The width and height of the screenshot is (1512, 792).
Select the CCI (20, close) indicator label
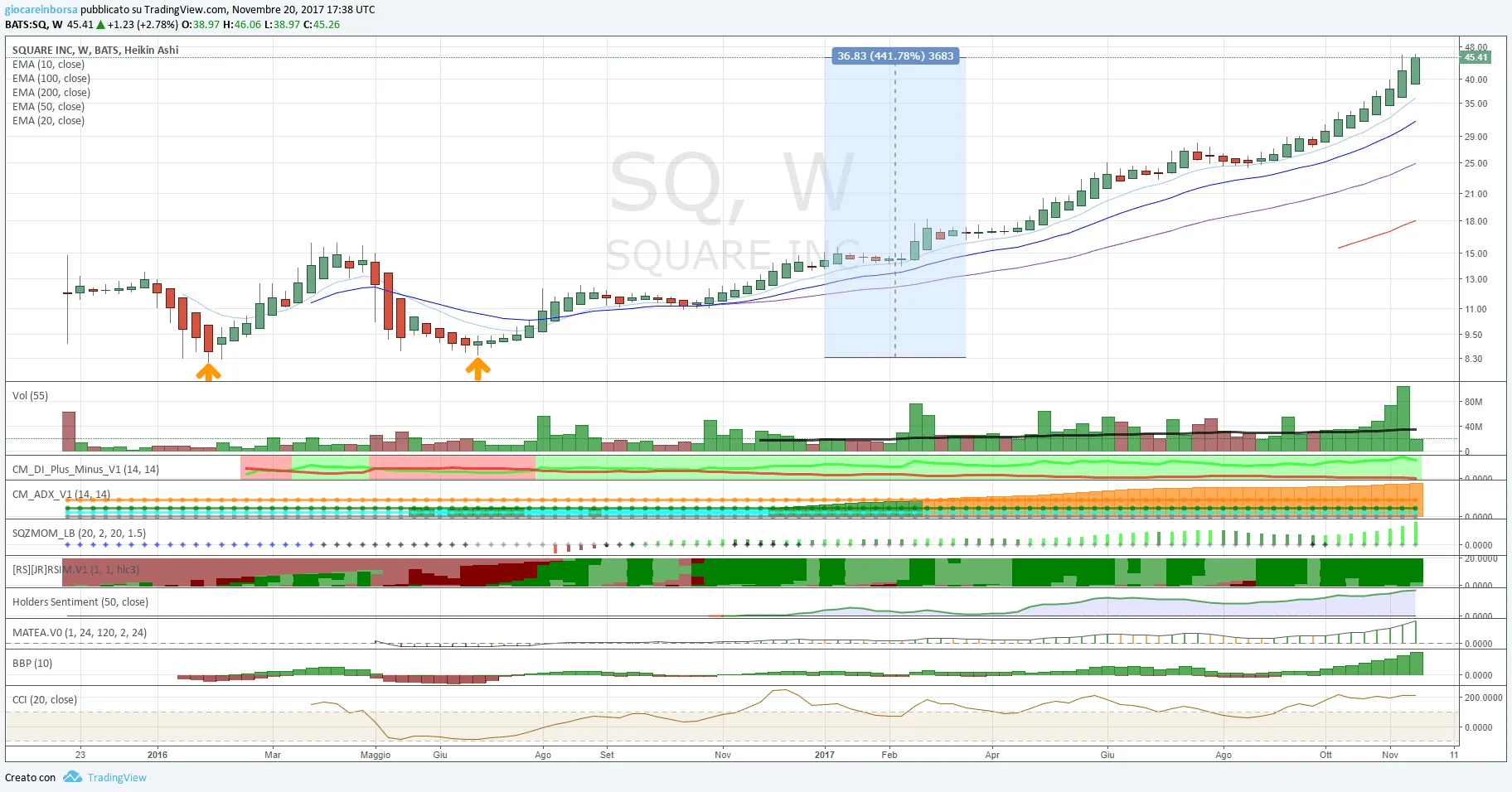pyautogui.click(x=45, y=700)
